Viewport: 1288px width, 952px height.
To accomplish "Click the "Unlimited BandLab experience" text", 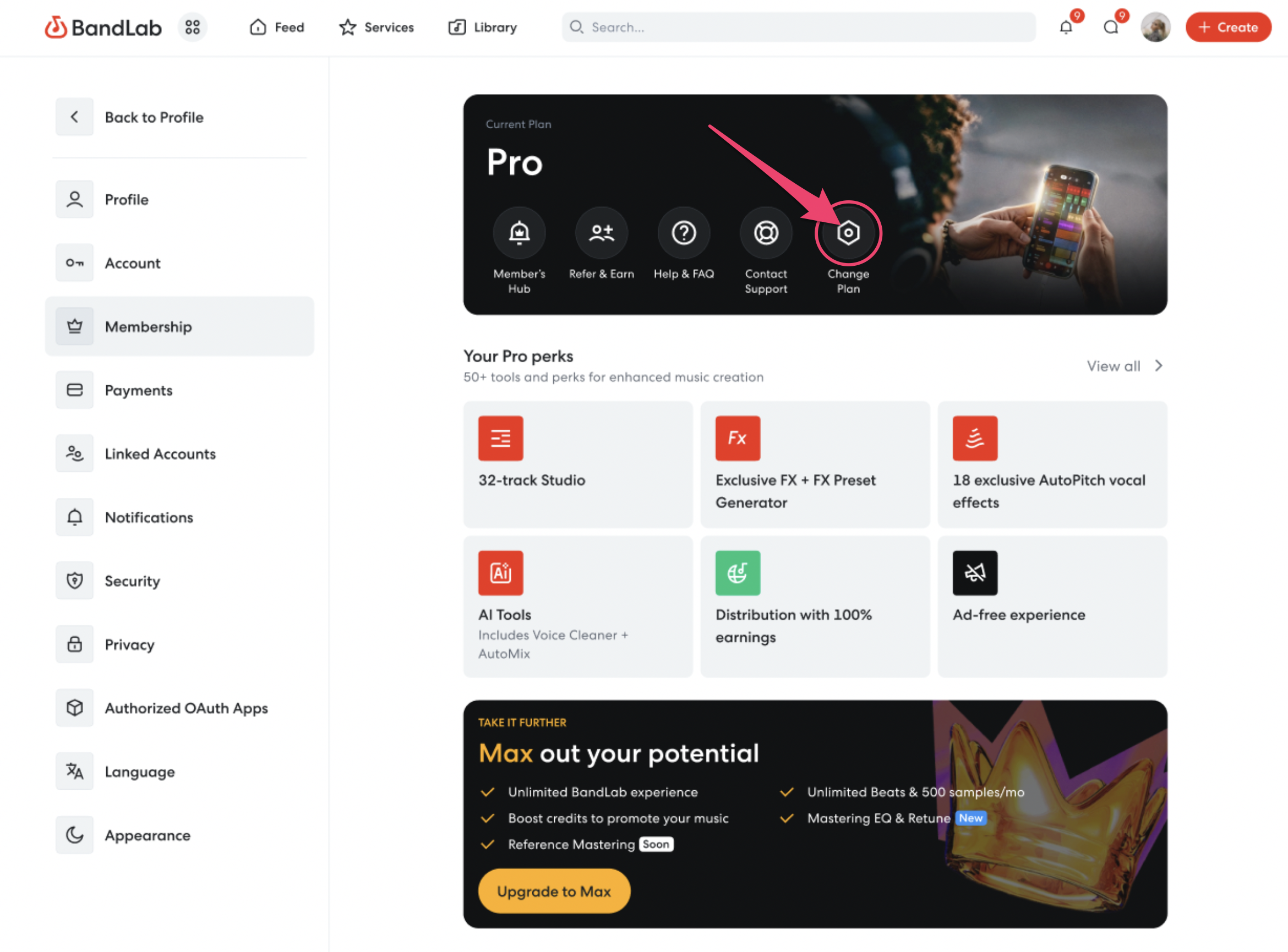I will [x=603, y=792].
